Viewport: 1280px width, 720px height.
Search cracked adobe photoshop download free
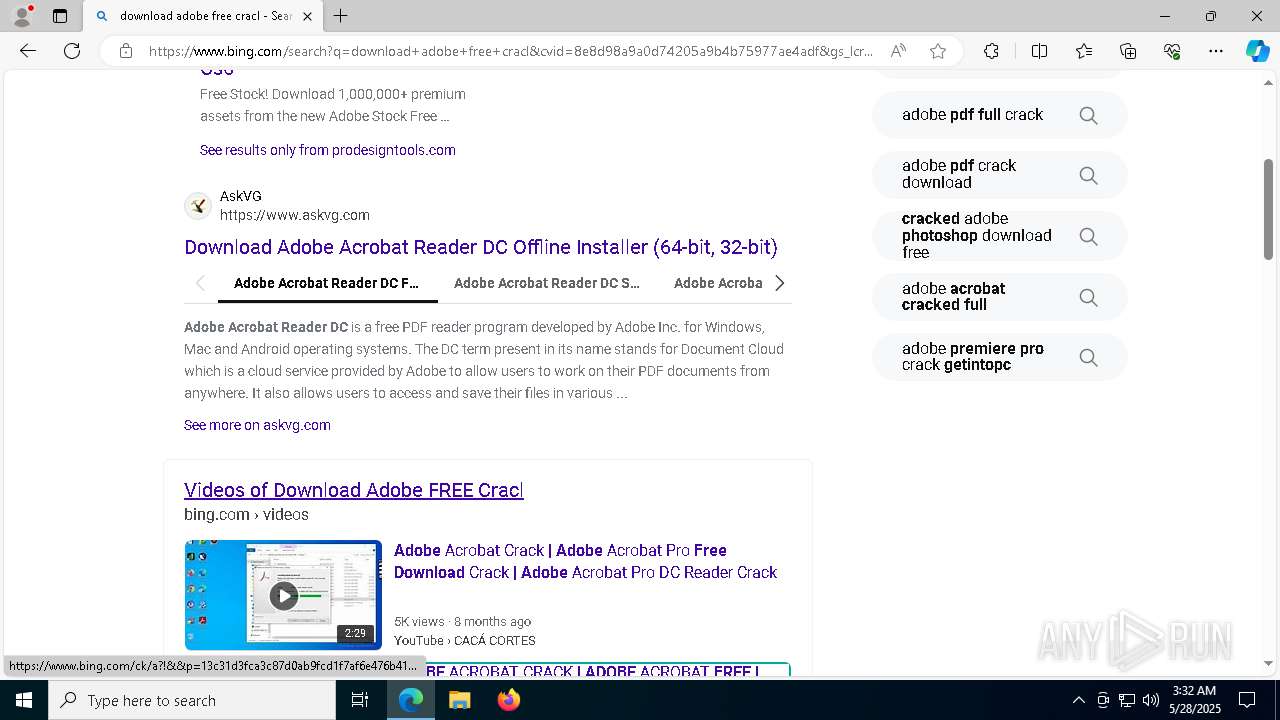coord(999,236)
